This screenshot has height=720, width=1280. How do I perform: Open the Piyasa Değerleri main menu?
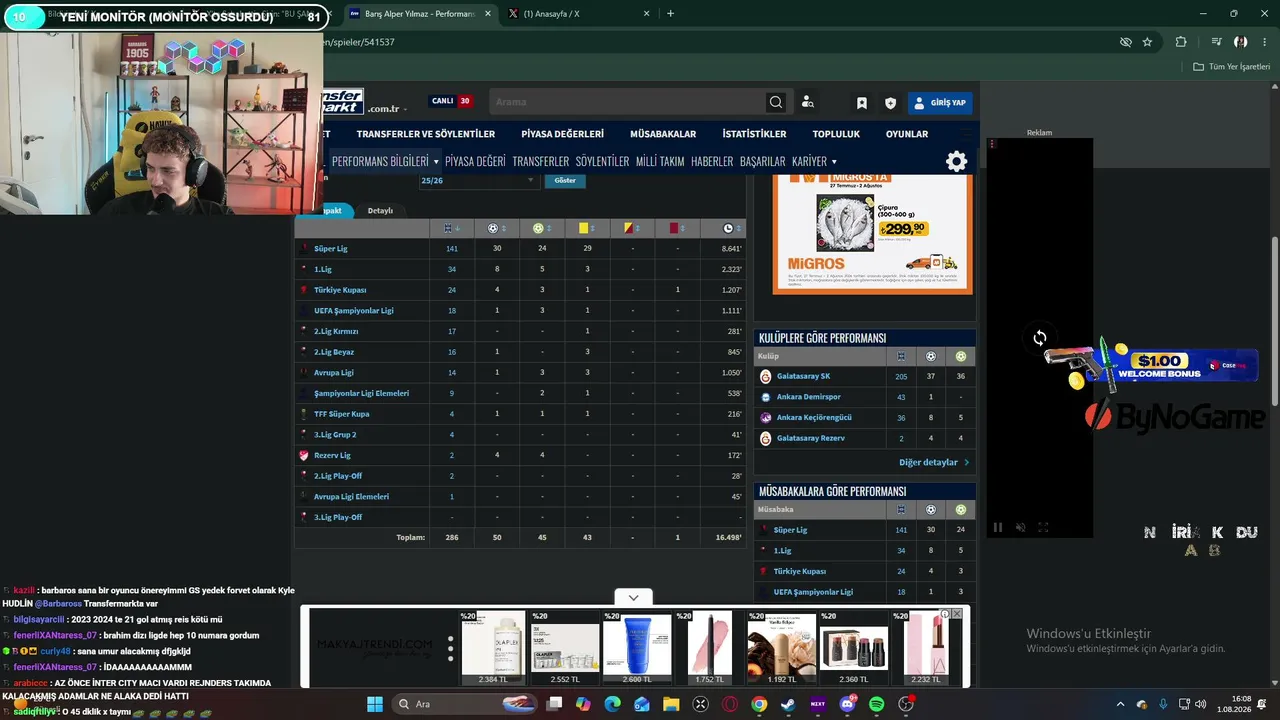pos(563,134)
